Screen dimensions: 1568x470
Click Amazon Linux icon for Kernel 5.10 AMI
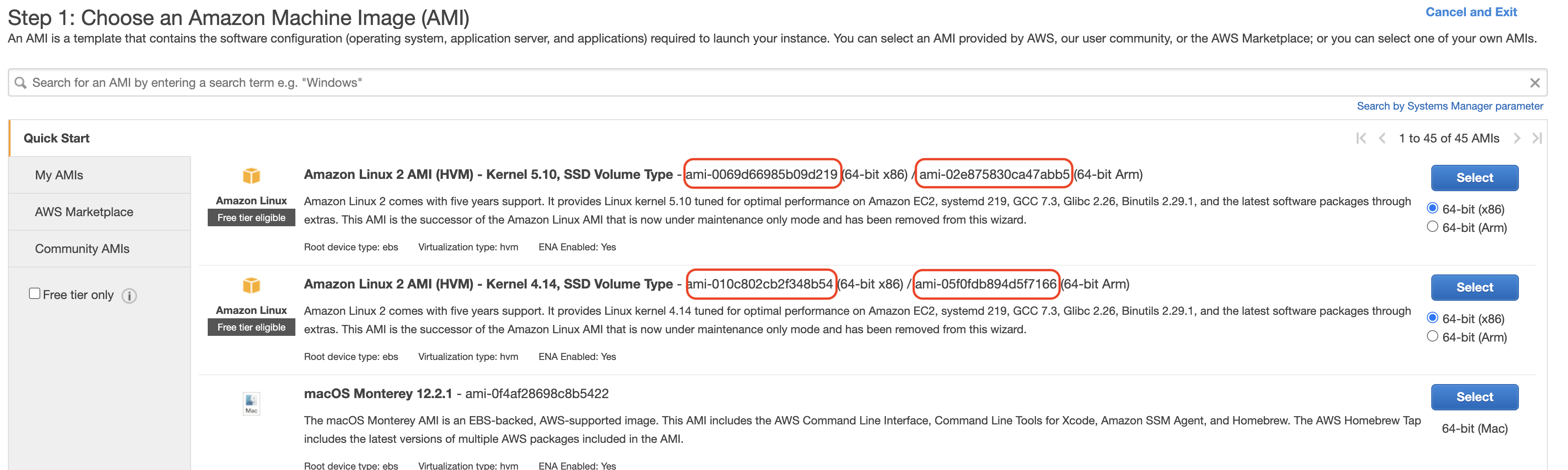tap(252, 176)
